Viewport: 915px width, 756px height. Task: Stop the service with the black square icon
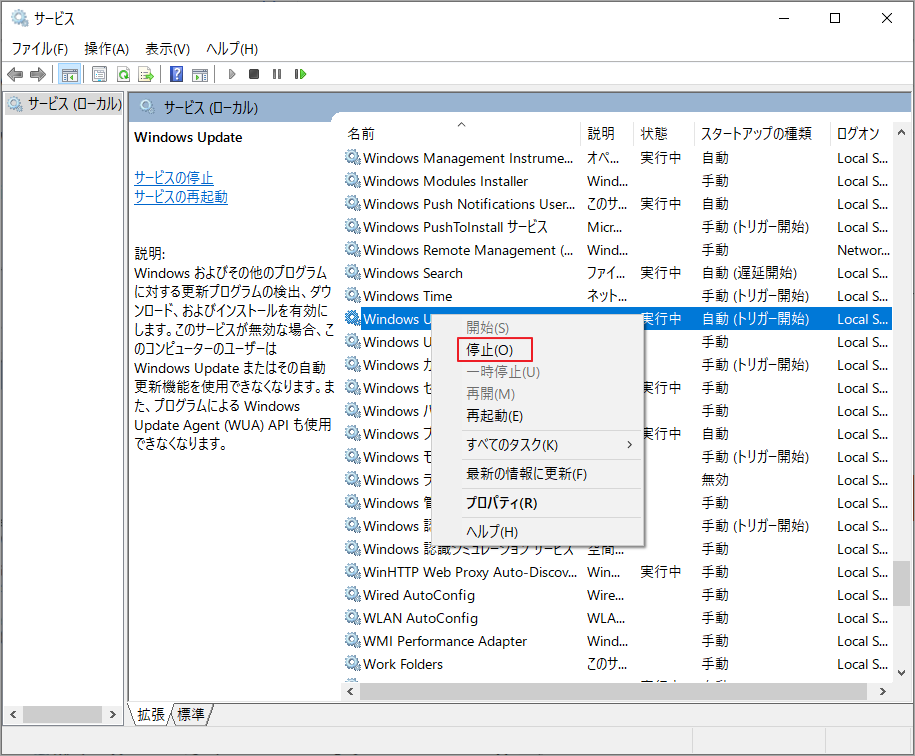point(253,73)
